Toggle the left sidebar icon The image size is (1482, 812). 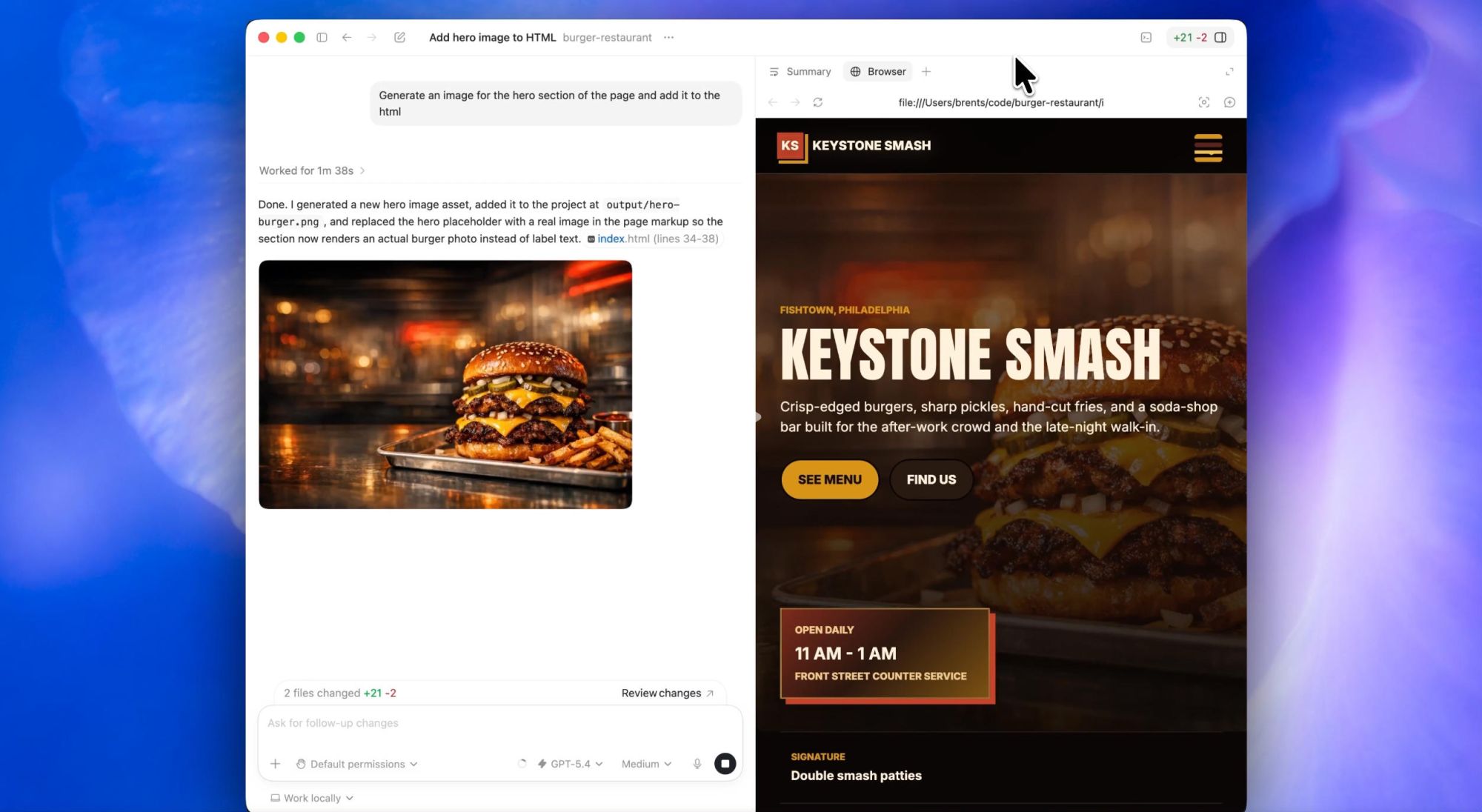pos(322,38)
